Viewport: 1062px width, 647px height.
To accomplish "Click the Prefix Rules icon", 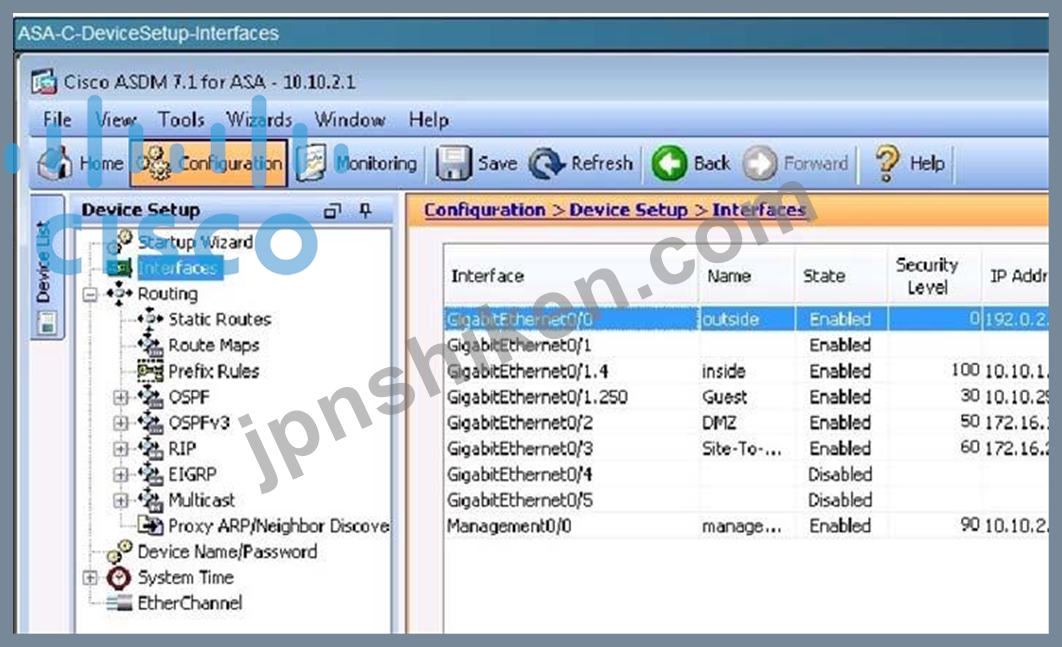I will tap(150, 371).
